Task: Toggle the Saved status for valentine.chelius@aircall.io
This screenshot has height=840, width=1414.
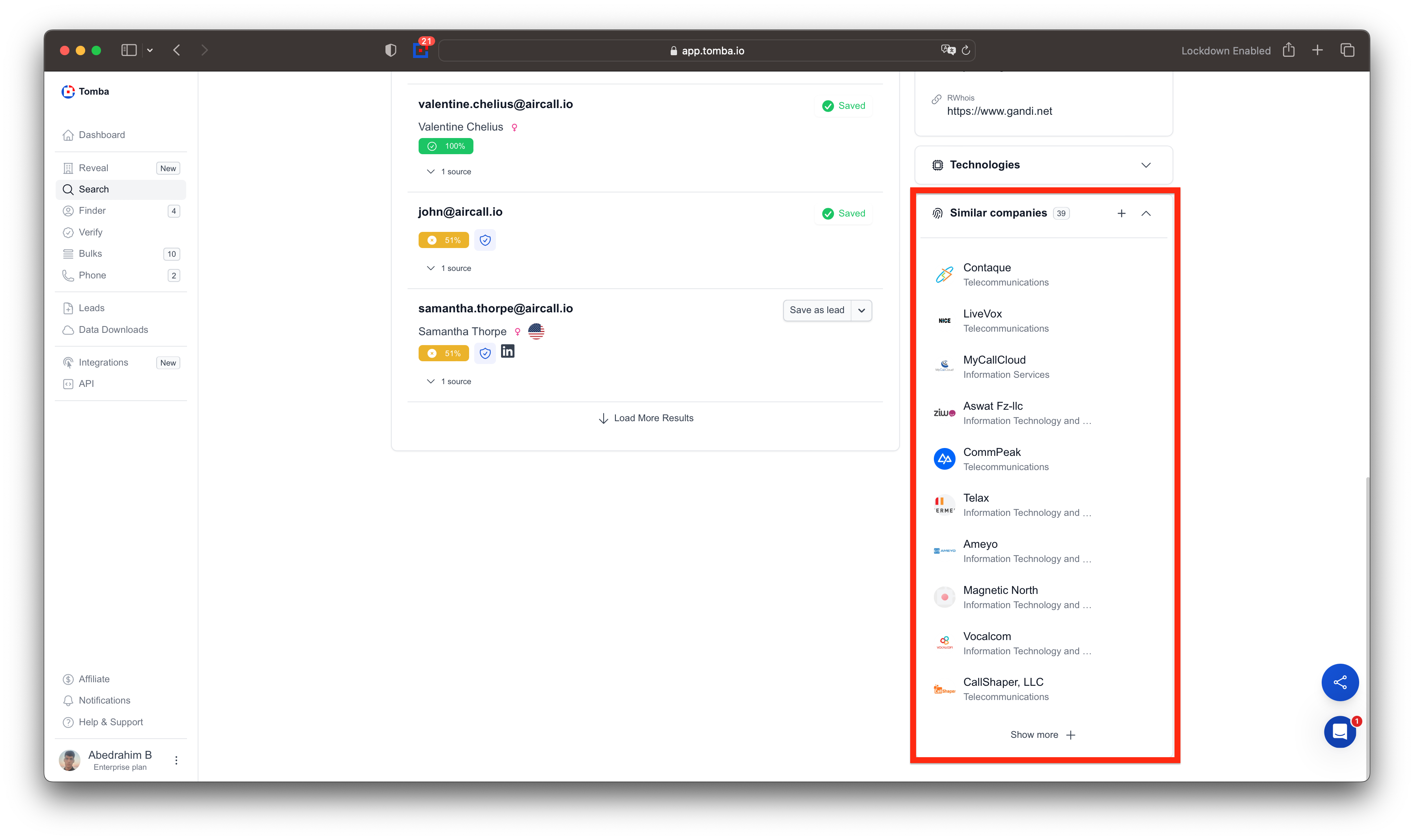Action: pyautogui.click(x=843, y=106)
